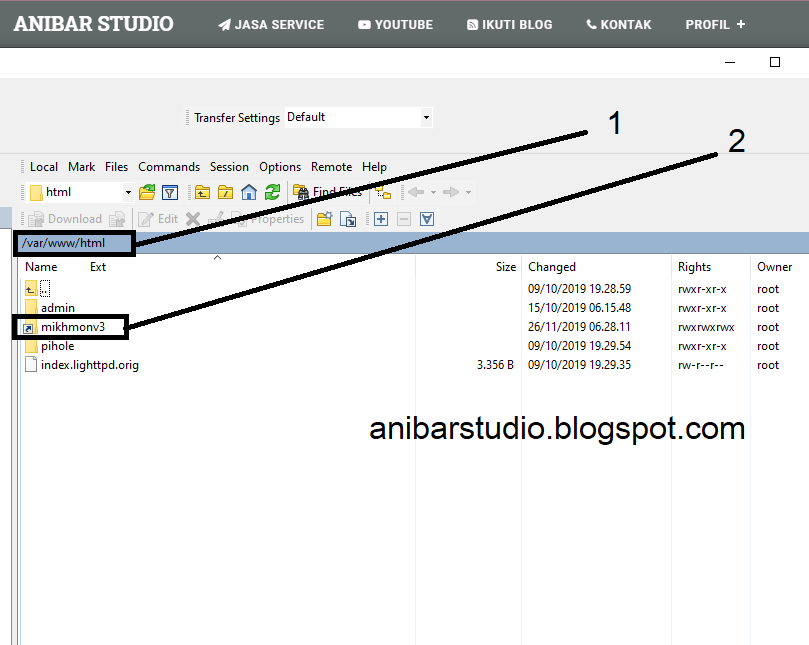The width and height of the screenshot is (809, 645).
Task: Create a new folder icon
Action: point(325,219)
